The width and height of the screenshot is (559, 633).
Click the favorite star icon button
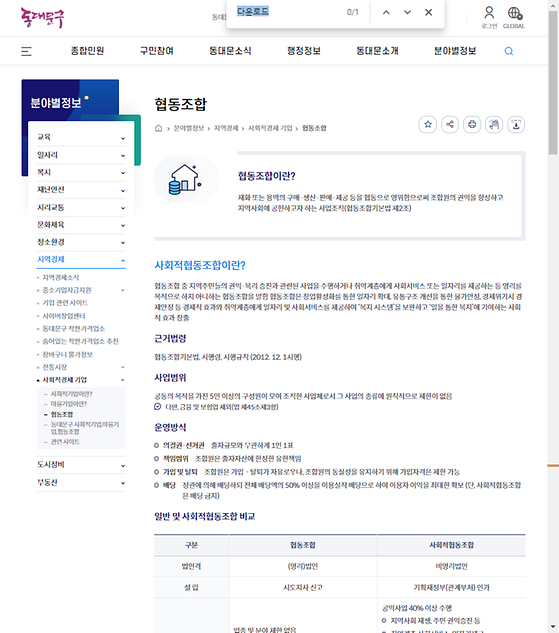point(428,124)
